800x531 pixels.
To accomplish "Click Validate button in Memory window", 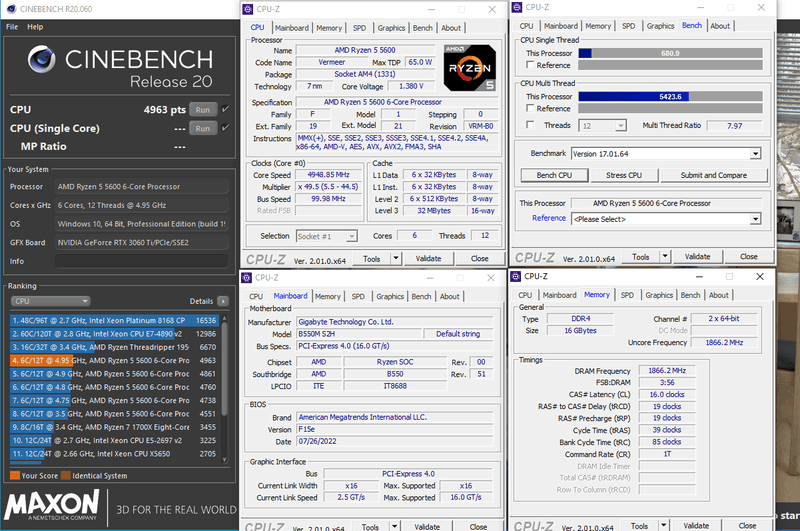I will pyautogui.click(x=696, y=525).
